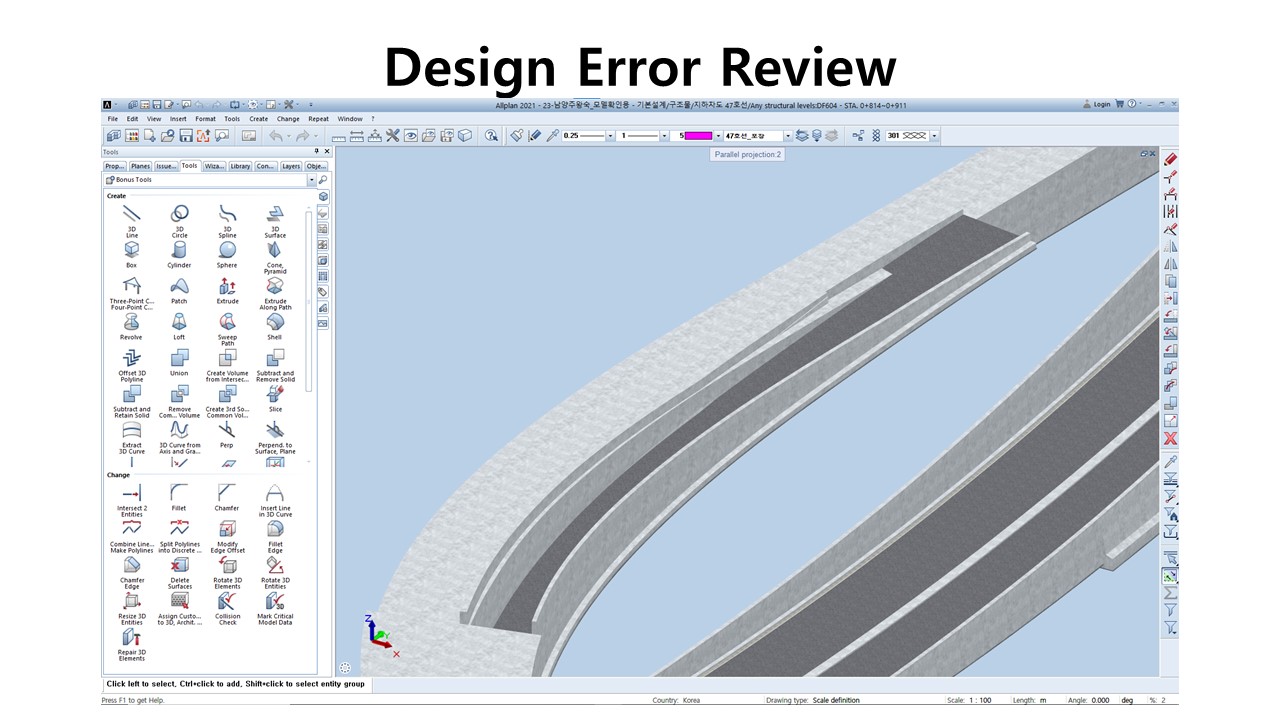This screenshot has width=1280, height=720.
Task: Activate the Extrude tool
Action: [227, 288]
